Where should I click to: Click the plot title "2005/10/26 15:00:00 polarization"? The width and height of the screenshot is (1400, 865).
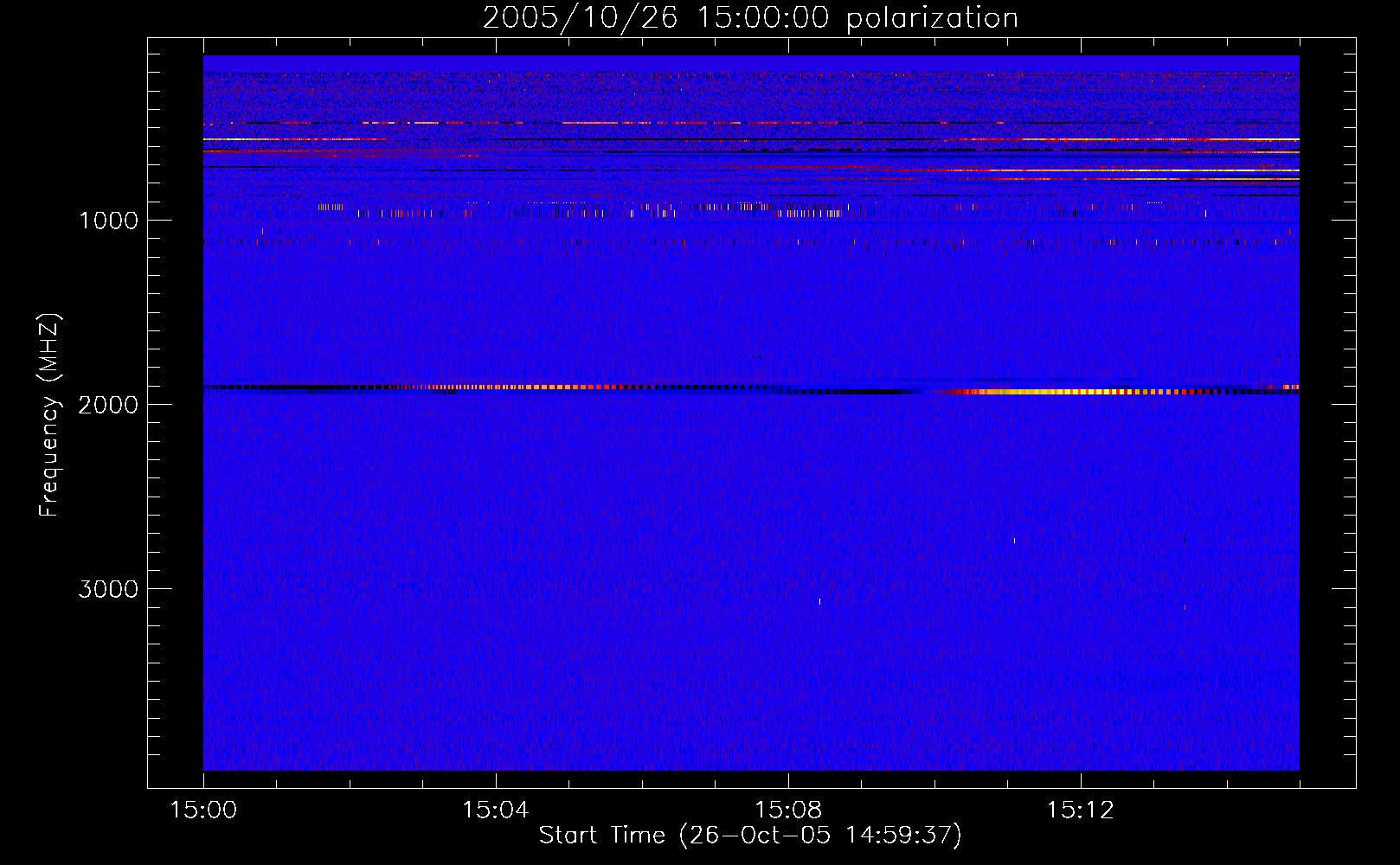click(750, 18)
